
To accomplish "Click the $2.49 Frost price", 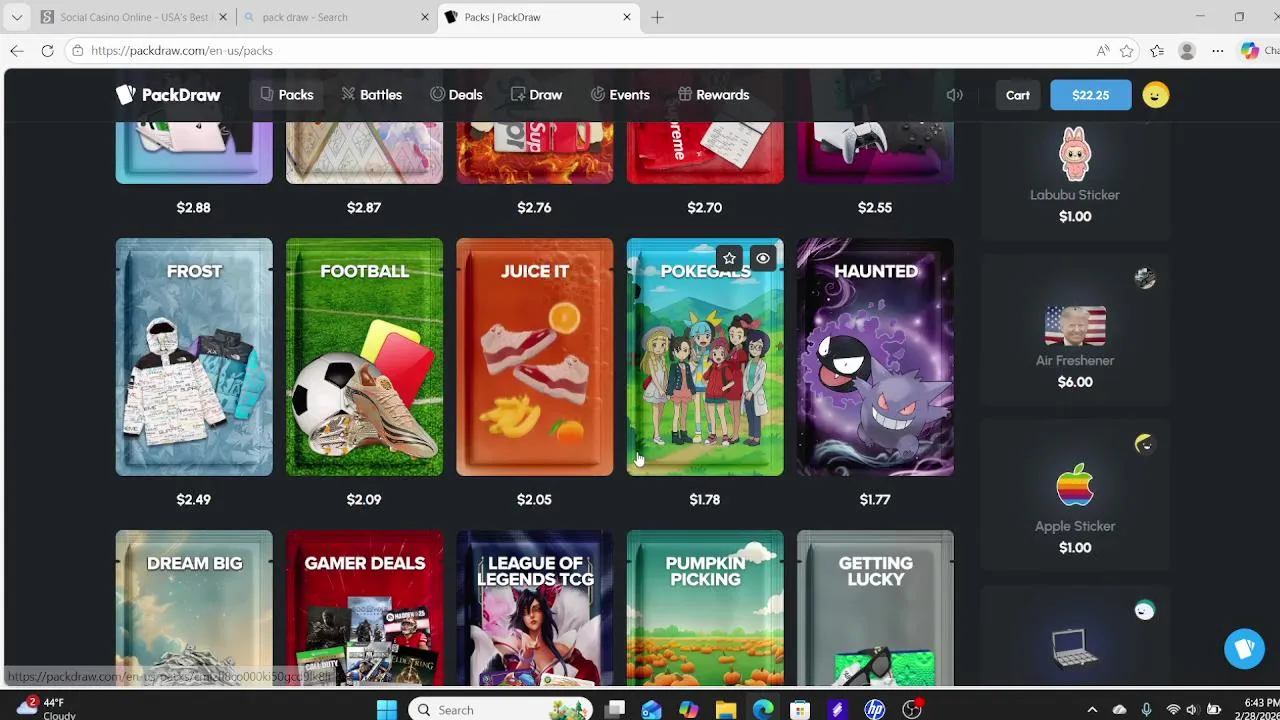I will [x=194, y=499].
